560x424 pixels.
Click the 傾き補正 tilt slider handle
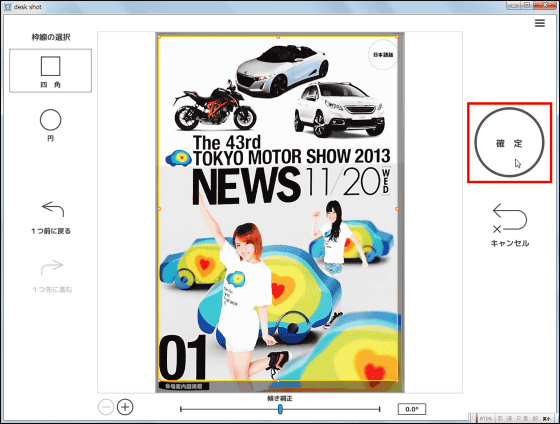[x=280, y=409]
